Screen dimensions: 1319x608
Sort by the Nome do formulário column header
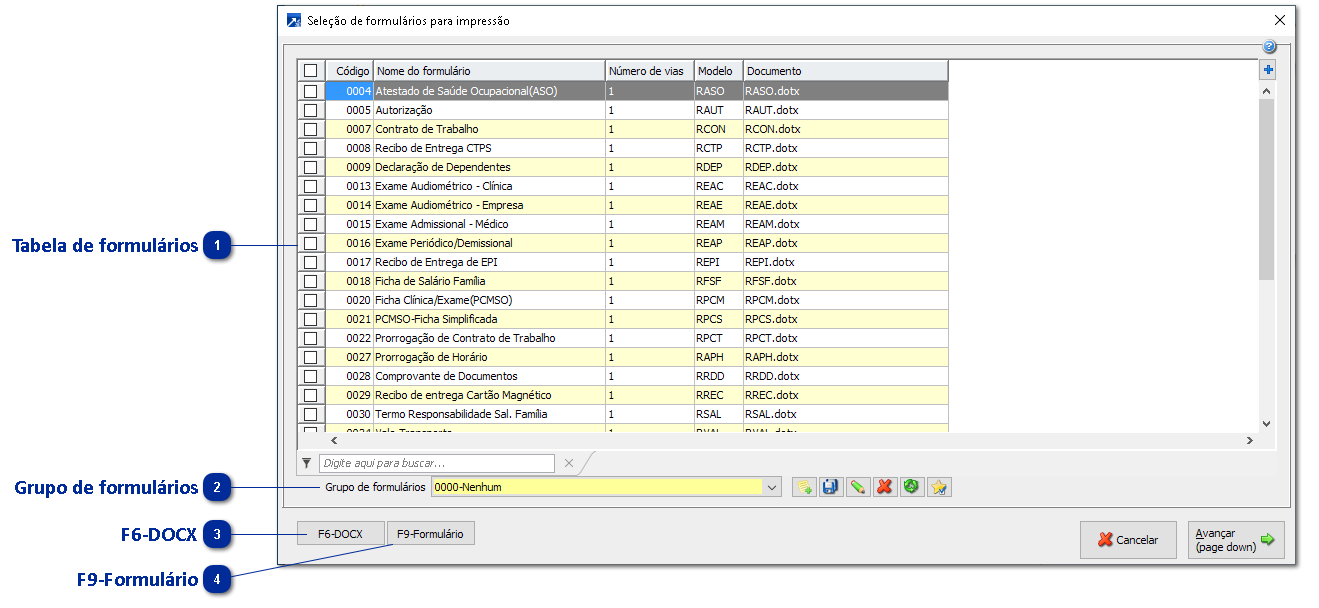coord(489,71)
